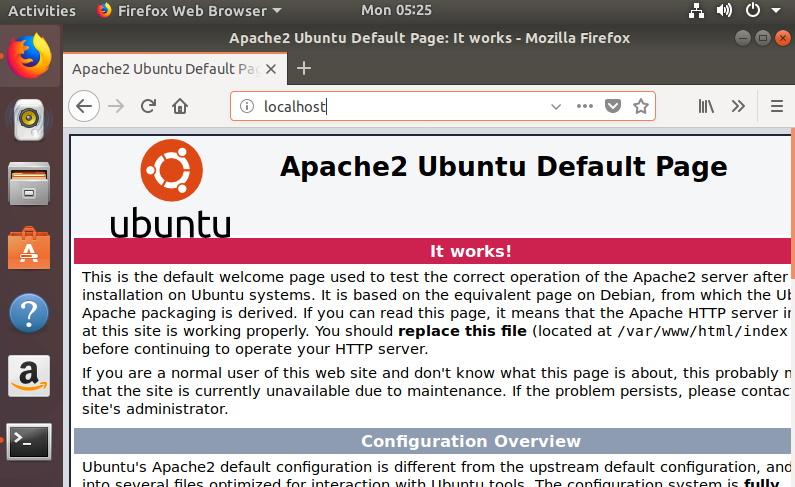Image resolution: width=795 pixels, height=487 pixels.
Task: Launch Firefox from the dock
Action: coord(29,56)
